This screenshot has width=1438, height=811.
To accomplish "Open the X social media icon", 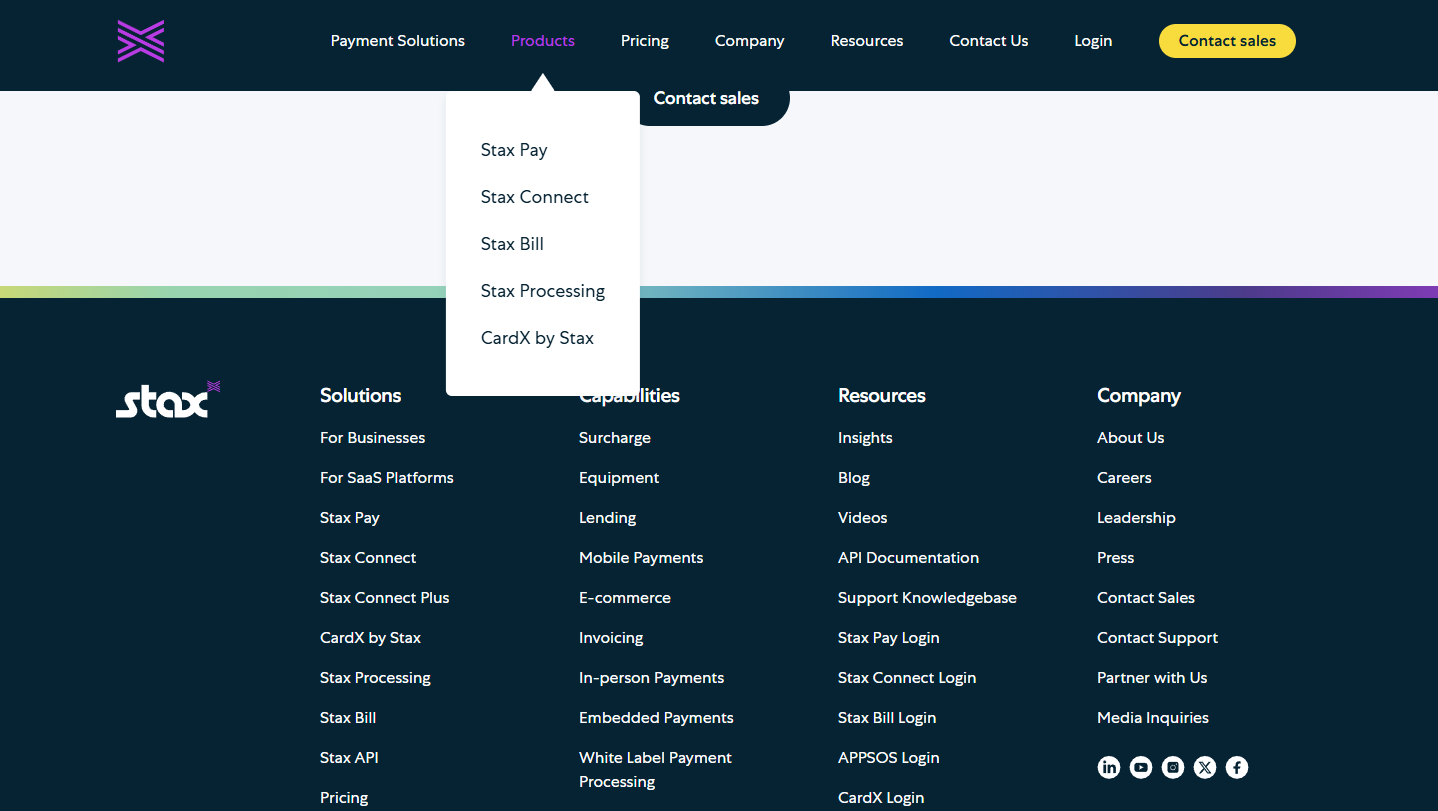I will (1205, 767).
